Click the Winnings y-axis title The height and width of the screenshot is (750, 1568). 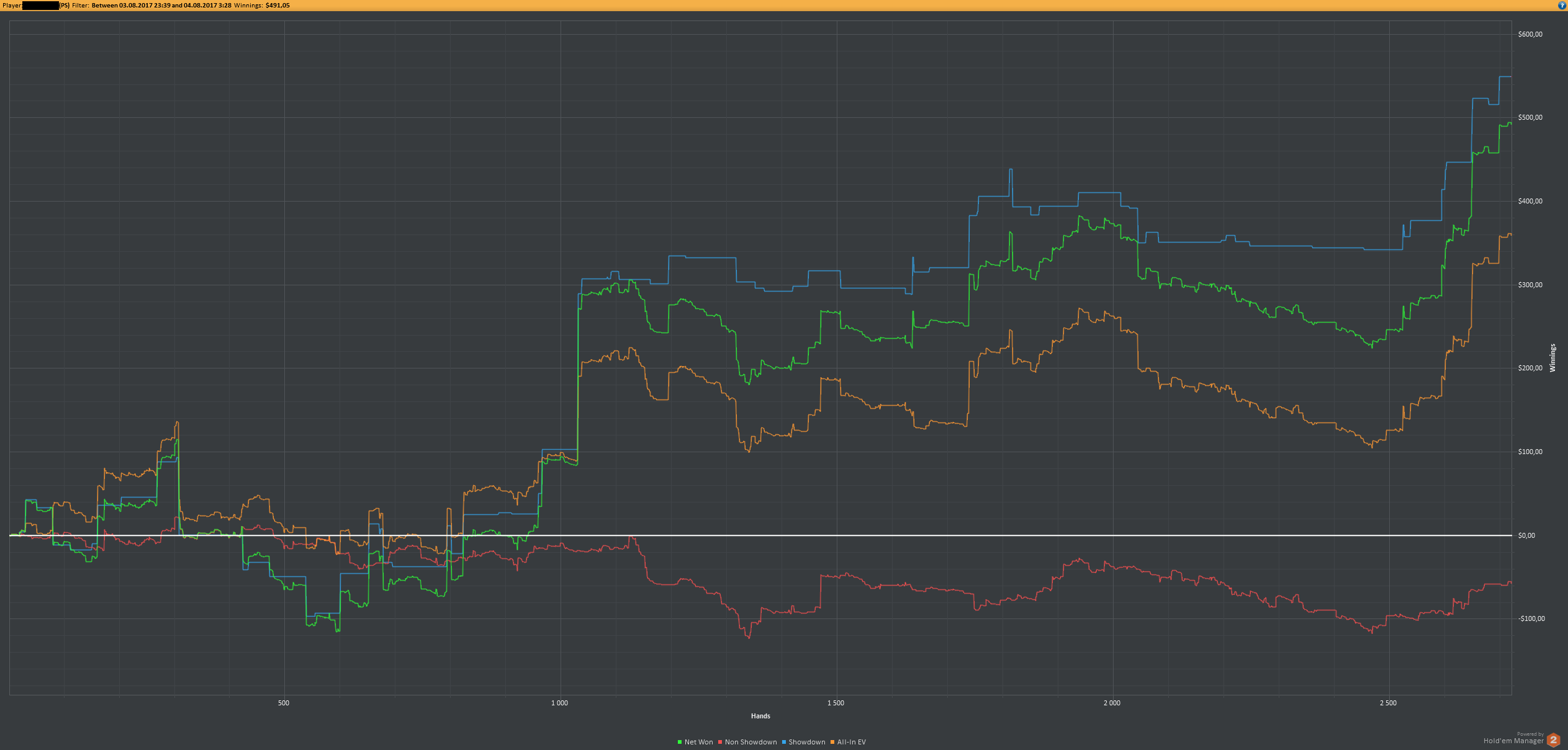(1552, 358)
